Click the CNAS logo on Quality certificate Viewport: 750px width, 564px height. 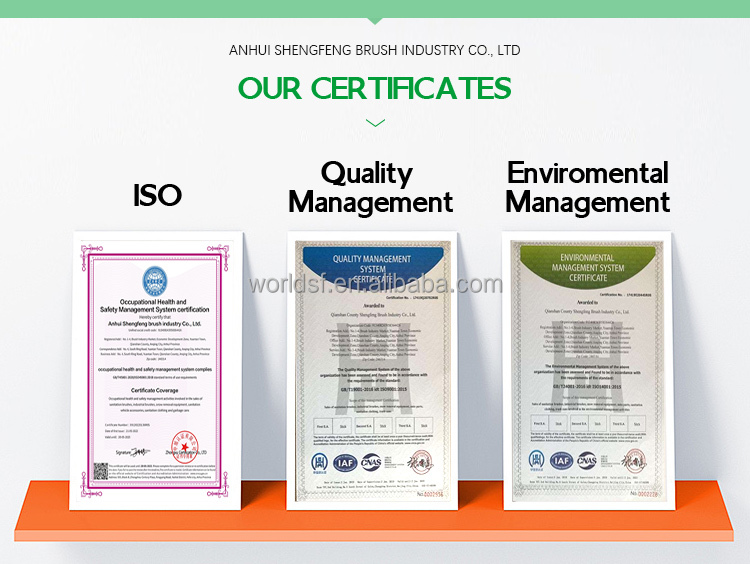point(371,462)
